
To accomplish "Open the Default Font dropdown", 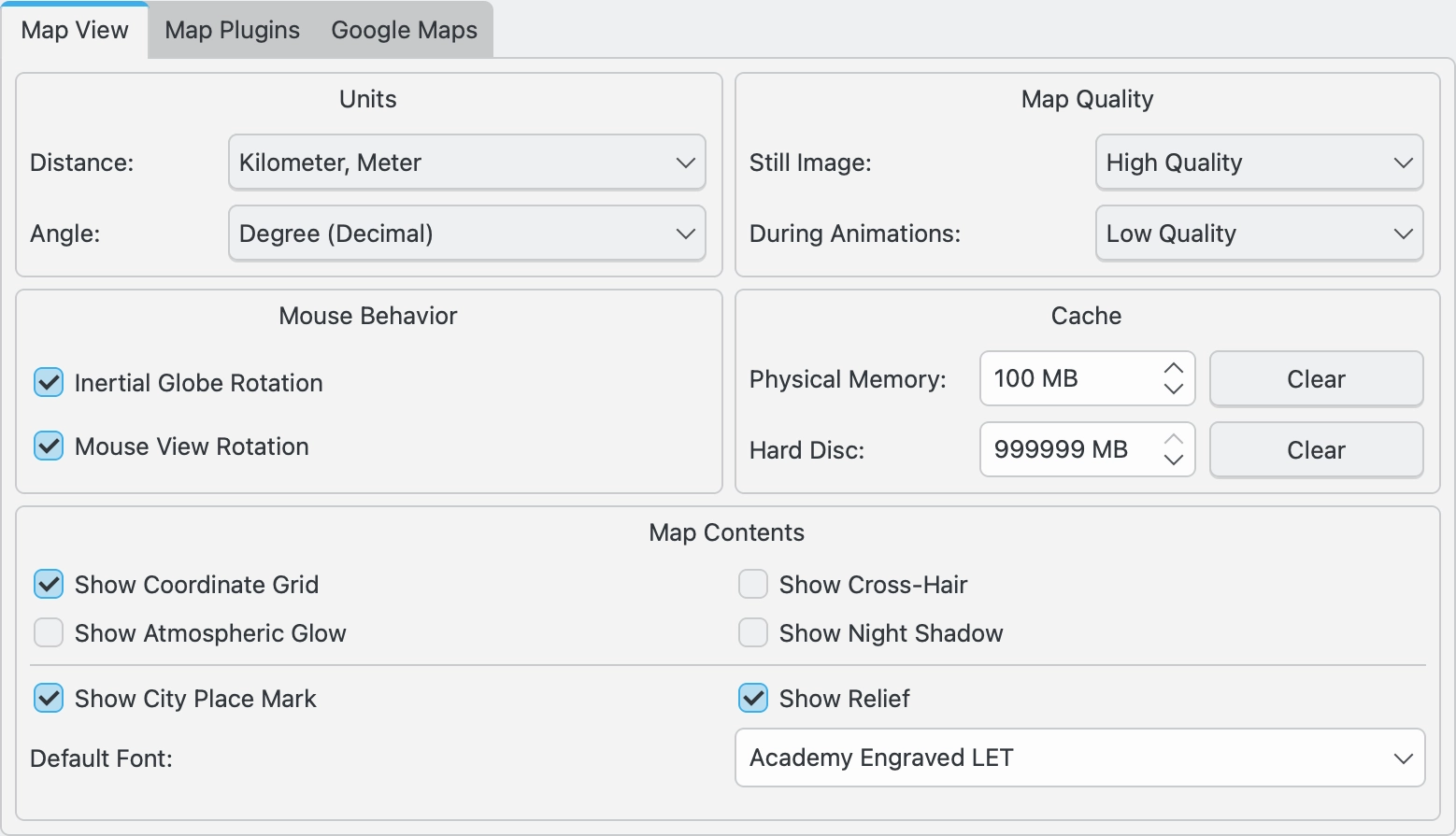I will pos(1079,758).
